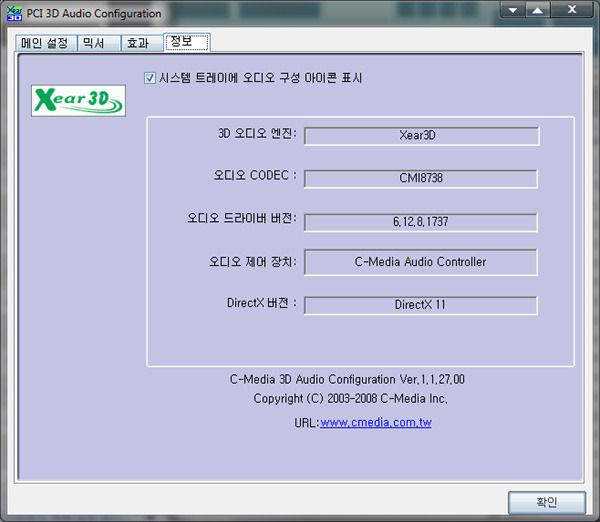600x522 pixels.
Task: Click the Xear3D audio engine field
Action: [421, 135]
